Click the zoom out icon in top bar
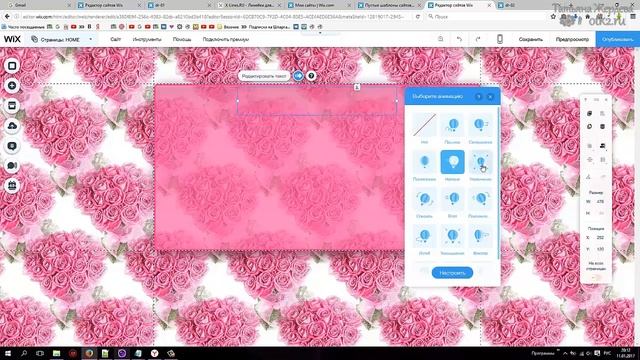Image resolution: width=640 pixels, height=360 pixels. 440,39
